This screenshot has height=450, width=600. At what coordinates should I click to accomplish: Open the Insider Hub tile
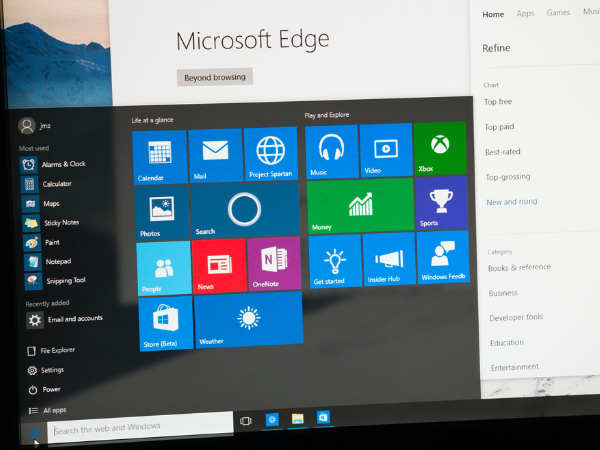tap(388, 259)
